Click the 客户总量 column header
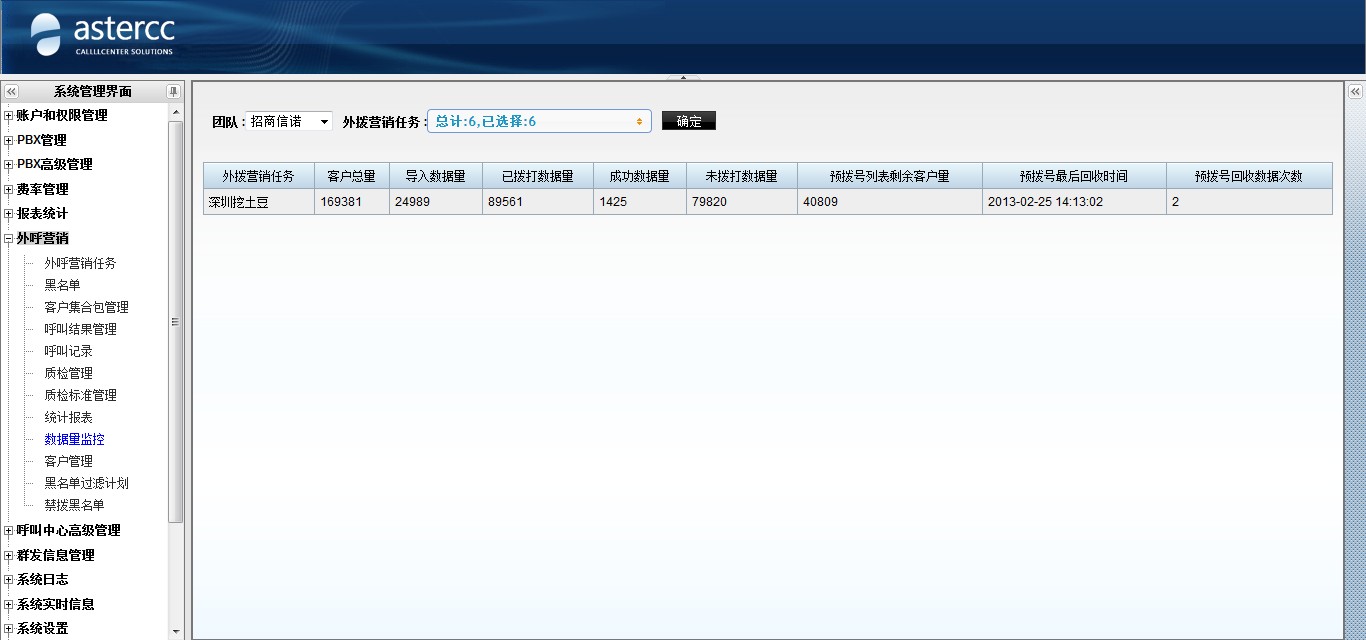This screenshot has width=1366, height=640. click(351, 176)
